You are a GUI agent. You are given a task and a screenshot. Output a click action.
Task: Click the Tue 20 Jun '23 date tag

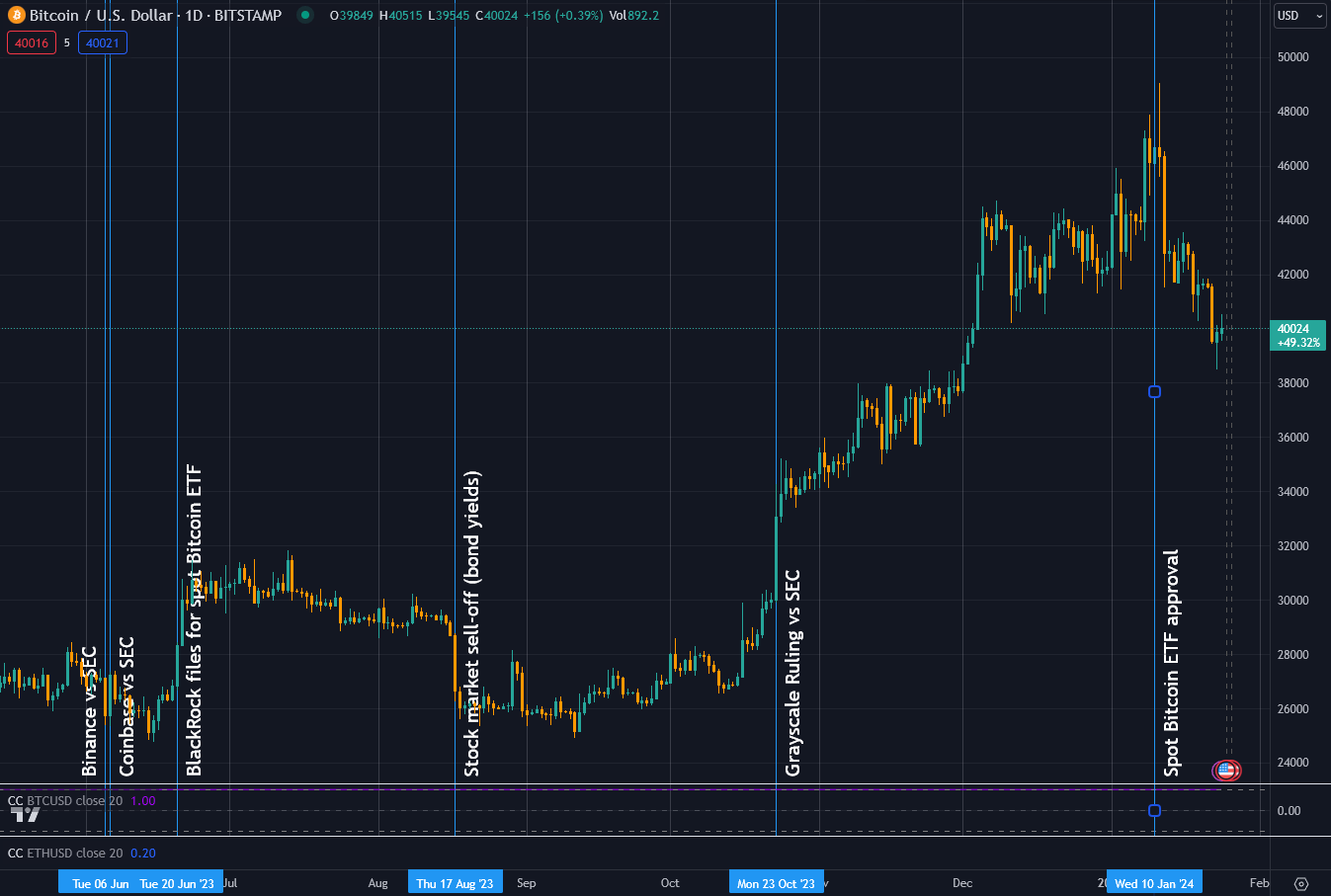click(x=177, y=883)
